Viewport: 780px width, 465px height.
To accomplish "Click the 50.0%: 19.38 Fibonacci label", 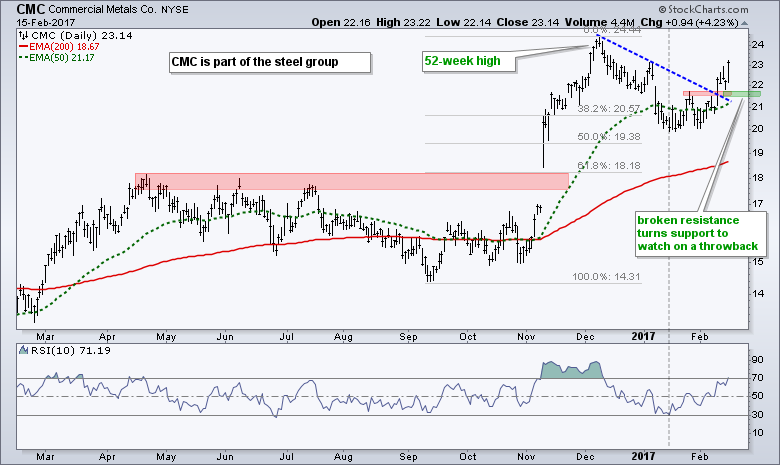I will coord(608,136).
